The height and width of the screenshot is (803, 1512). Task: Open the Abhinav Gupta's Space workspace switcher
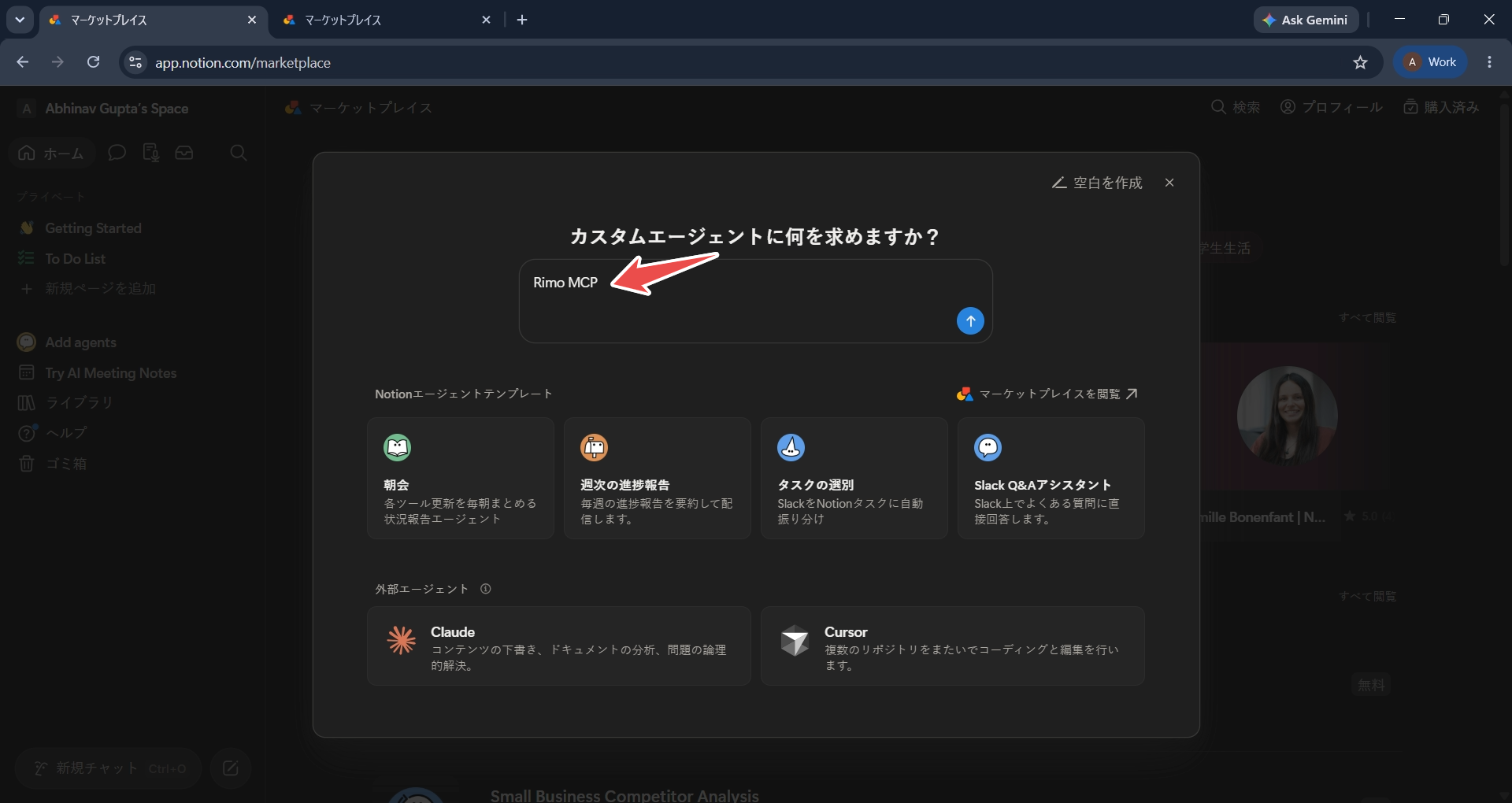tap(104, 109)
